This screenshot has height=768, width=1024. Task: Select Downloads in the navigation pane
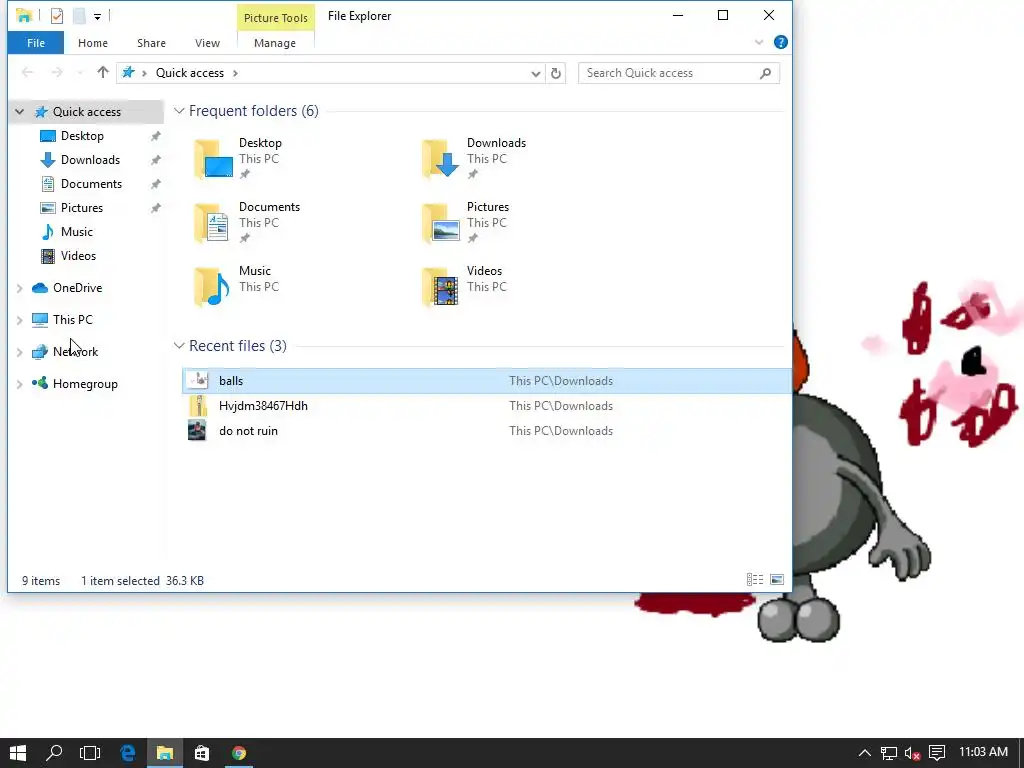click(x=90, y=160)
